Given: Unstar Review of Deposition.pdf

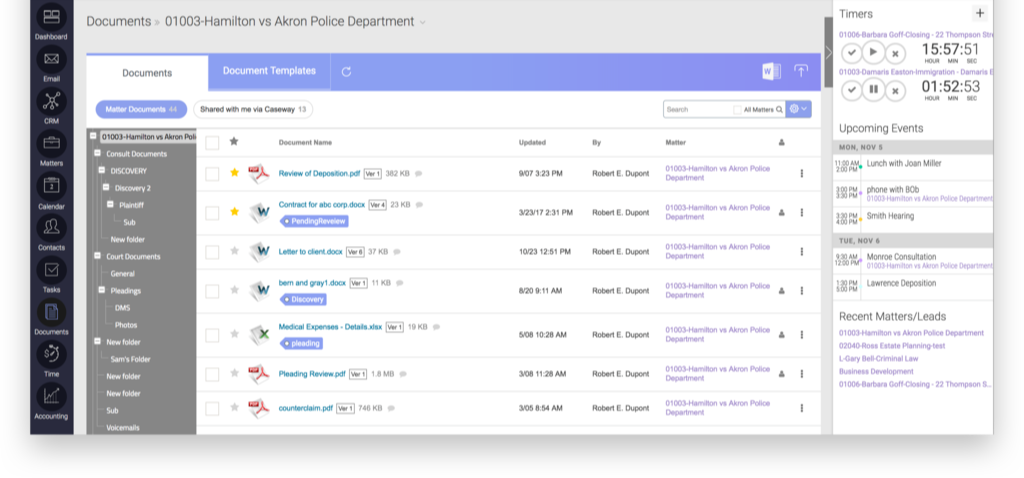Looking at the screenshot, I should pyautogui.click(x=234, y=173).
